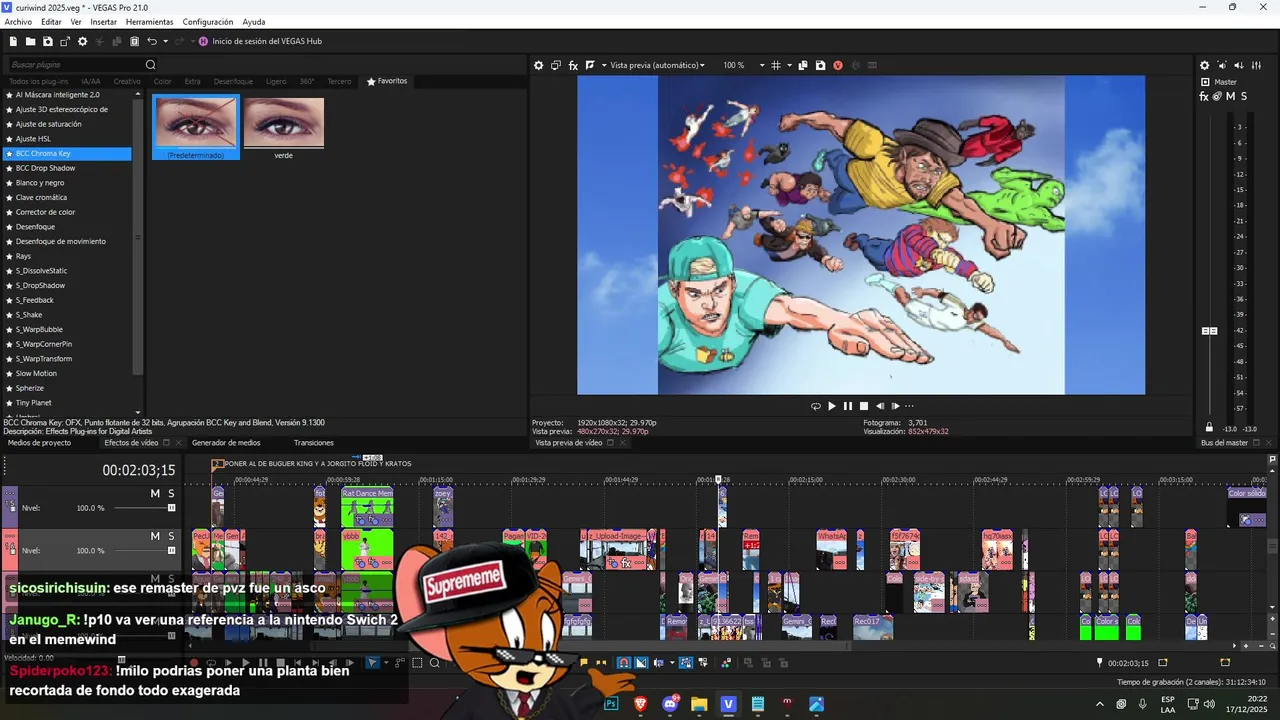Toggle preview grid overlay icon
Image resolution: width=1280 pixels, height=720 pixels.
(x=776, y=65)
